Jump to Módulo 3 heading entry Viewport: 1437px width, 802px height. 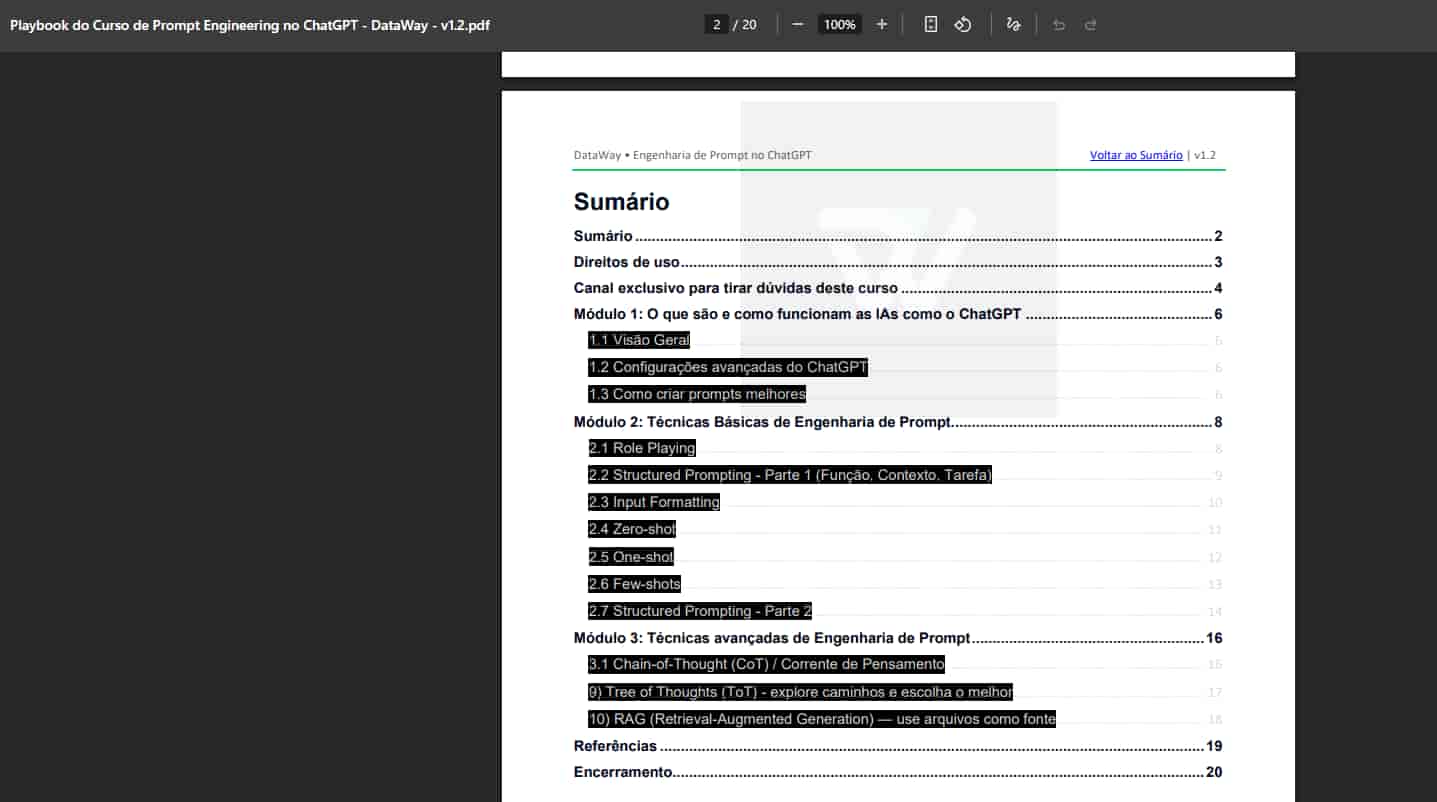click(771, 638)
